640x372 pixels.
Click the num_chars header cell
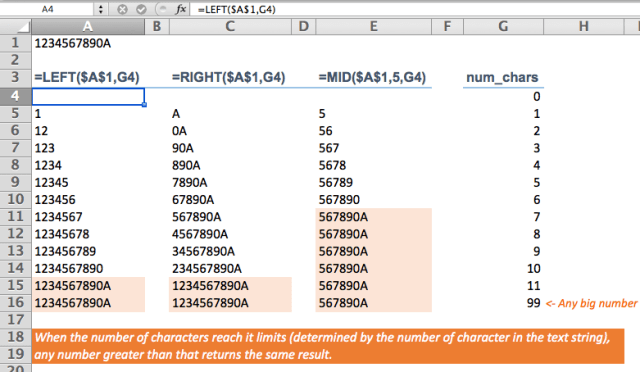pyautogui.click(x=503, y=78)
